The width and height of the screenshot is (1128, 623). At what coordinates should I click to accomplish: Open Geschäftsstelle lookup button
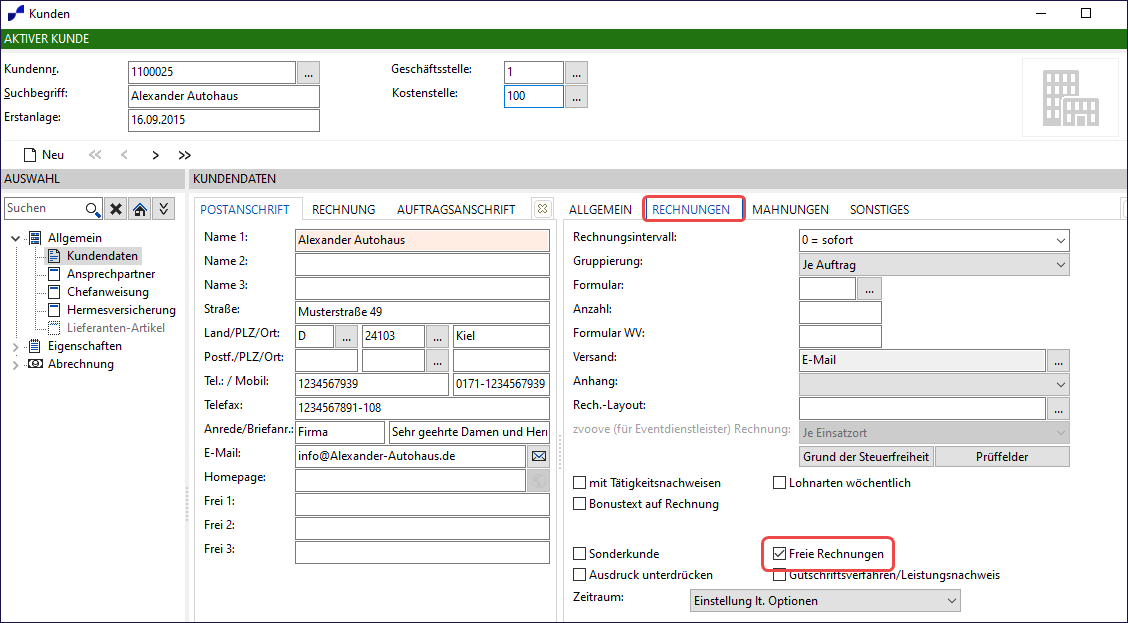coord(576,72)
